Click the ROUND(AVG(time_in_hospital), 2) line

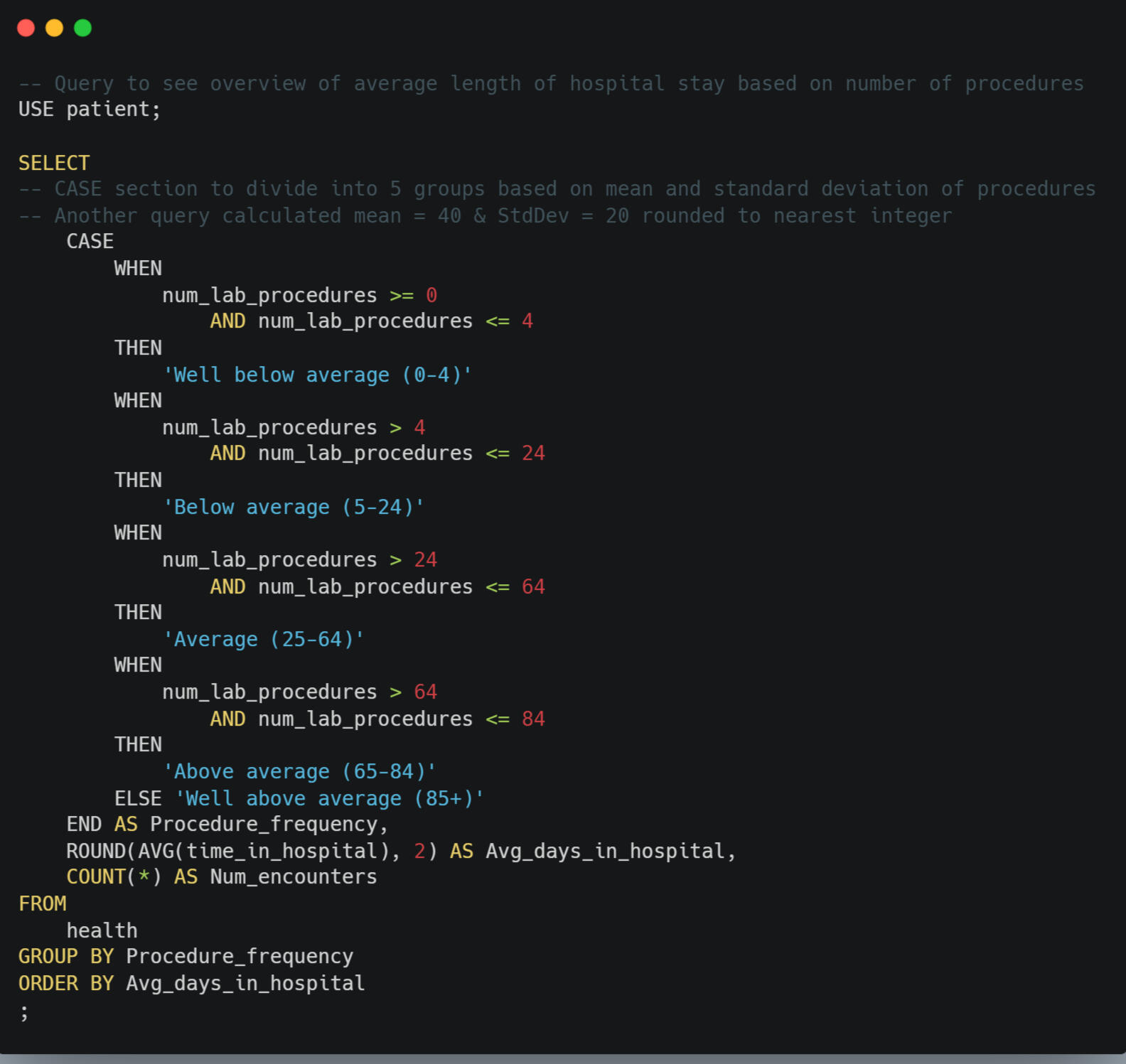pyautogui.click(x=402, y=851)
